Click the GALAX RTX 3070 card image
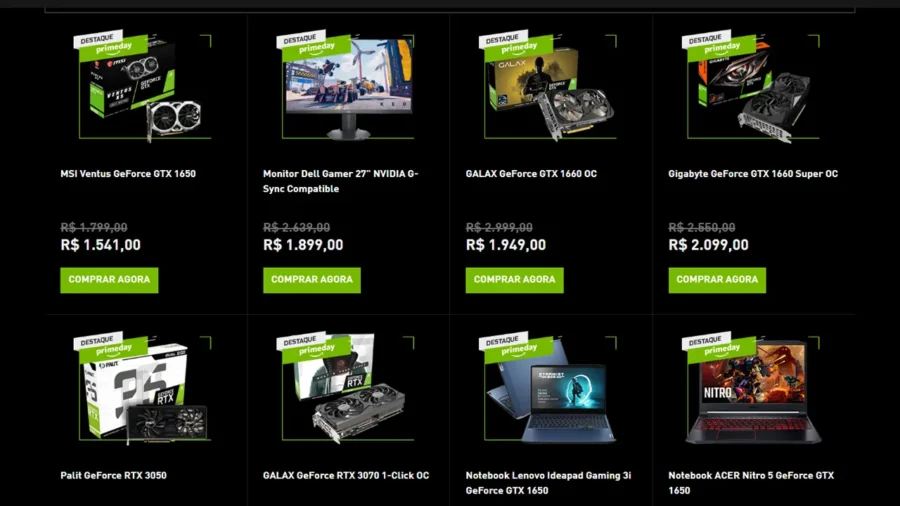900x506 pixels. pyautogui.click(x=346, y=388)
